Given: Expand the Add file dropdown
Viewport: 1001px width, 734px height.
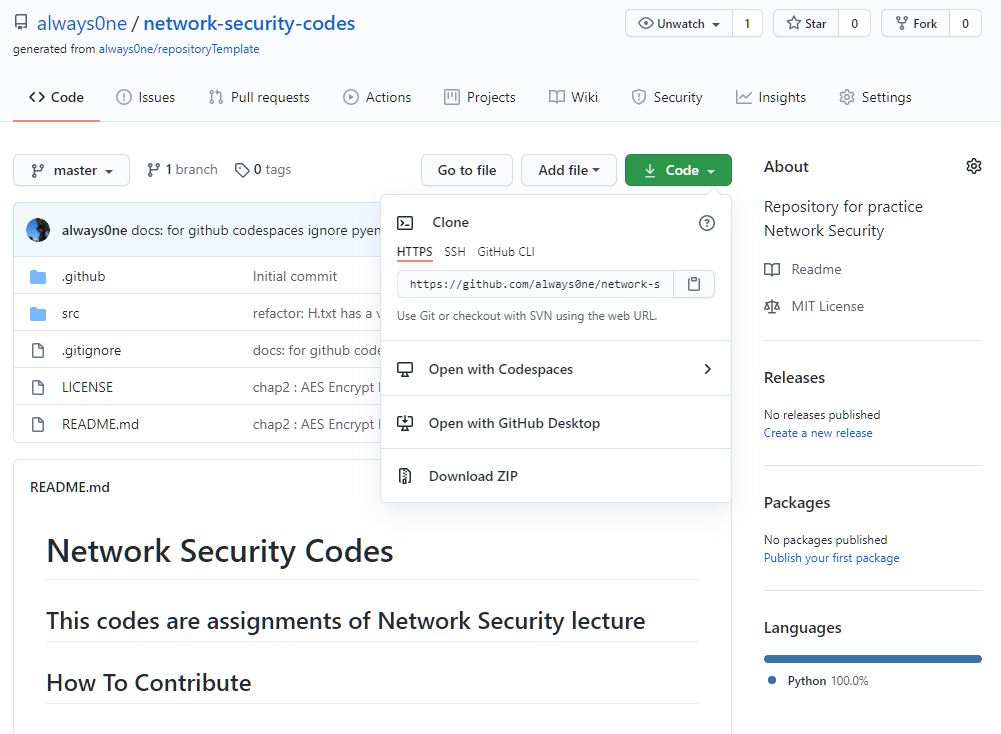Looking at the screenshot, I should (x=569, y=170).
